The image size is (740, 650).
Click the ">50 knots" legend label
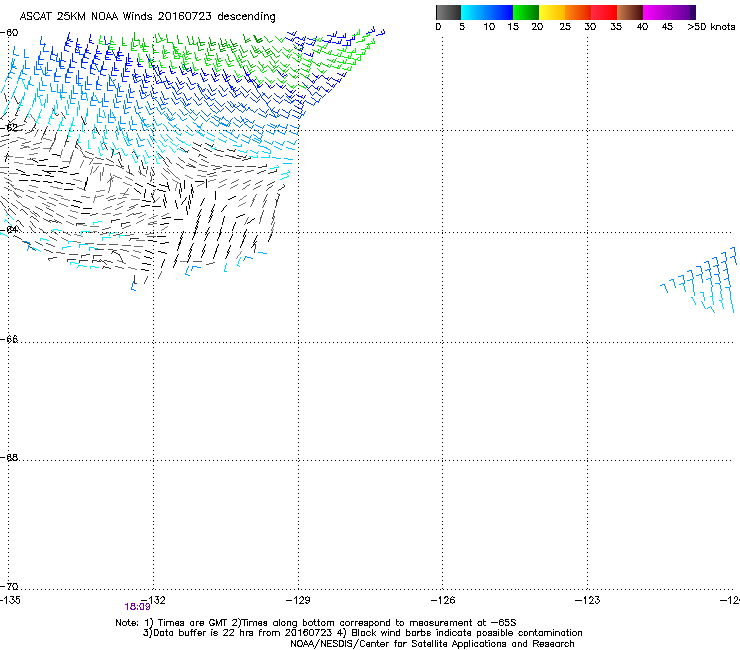coord(711,27)
